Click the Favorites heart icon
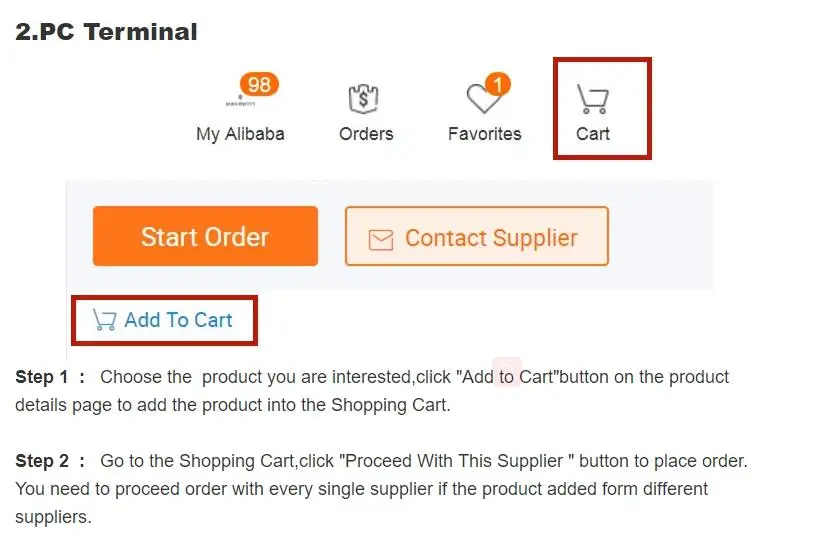 (x=482, y=99)
